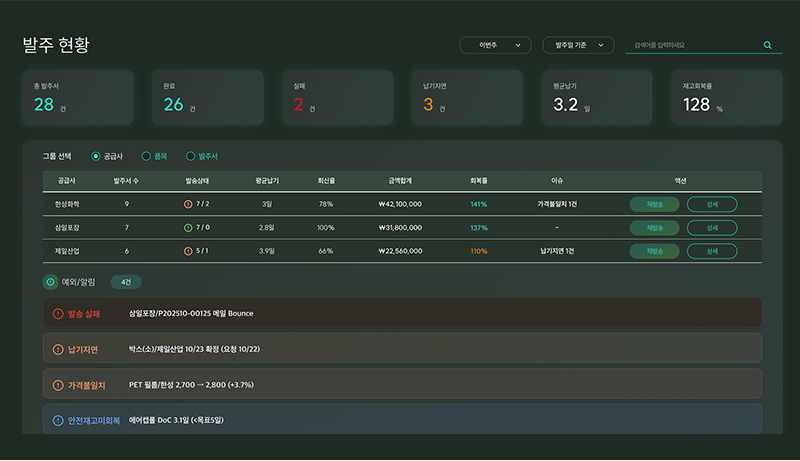Click the 예외/알림 section header icon
The height and width of the screenshot is (461, 800).
pyautogui.click(x=50, y=282)
